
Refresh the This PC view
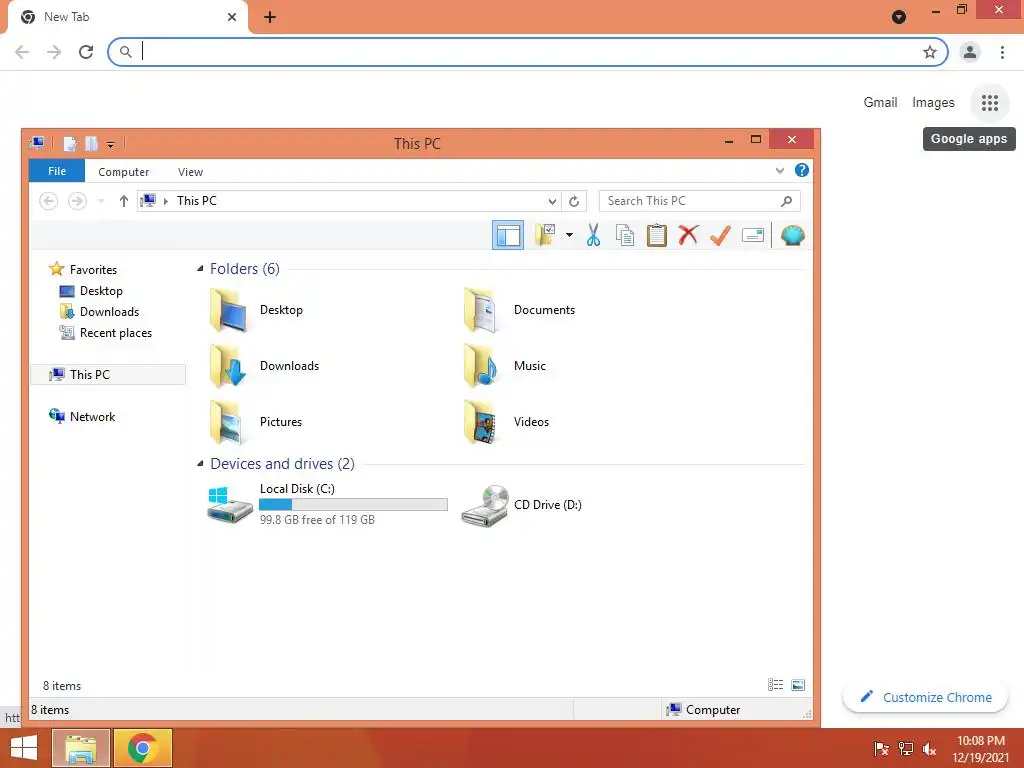pyautogui.click(x=574, y=201)
